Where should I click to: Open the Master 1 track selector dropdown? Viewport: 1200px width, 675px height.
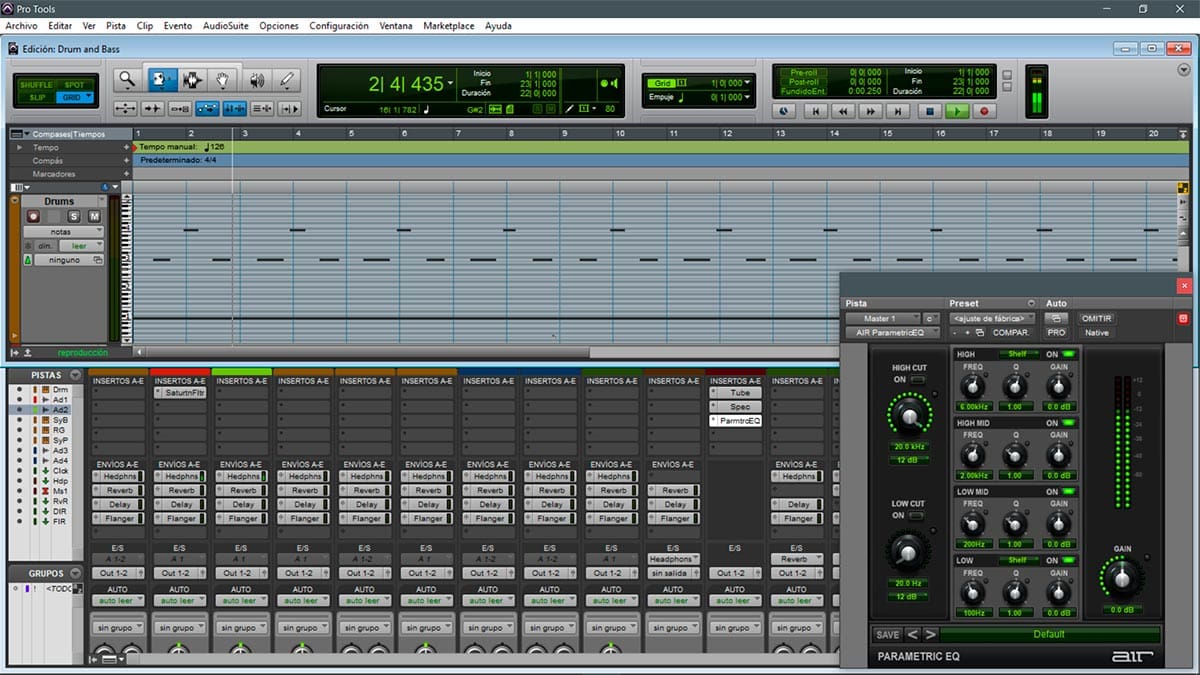[x=881, y=318]
